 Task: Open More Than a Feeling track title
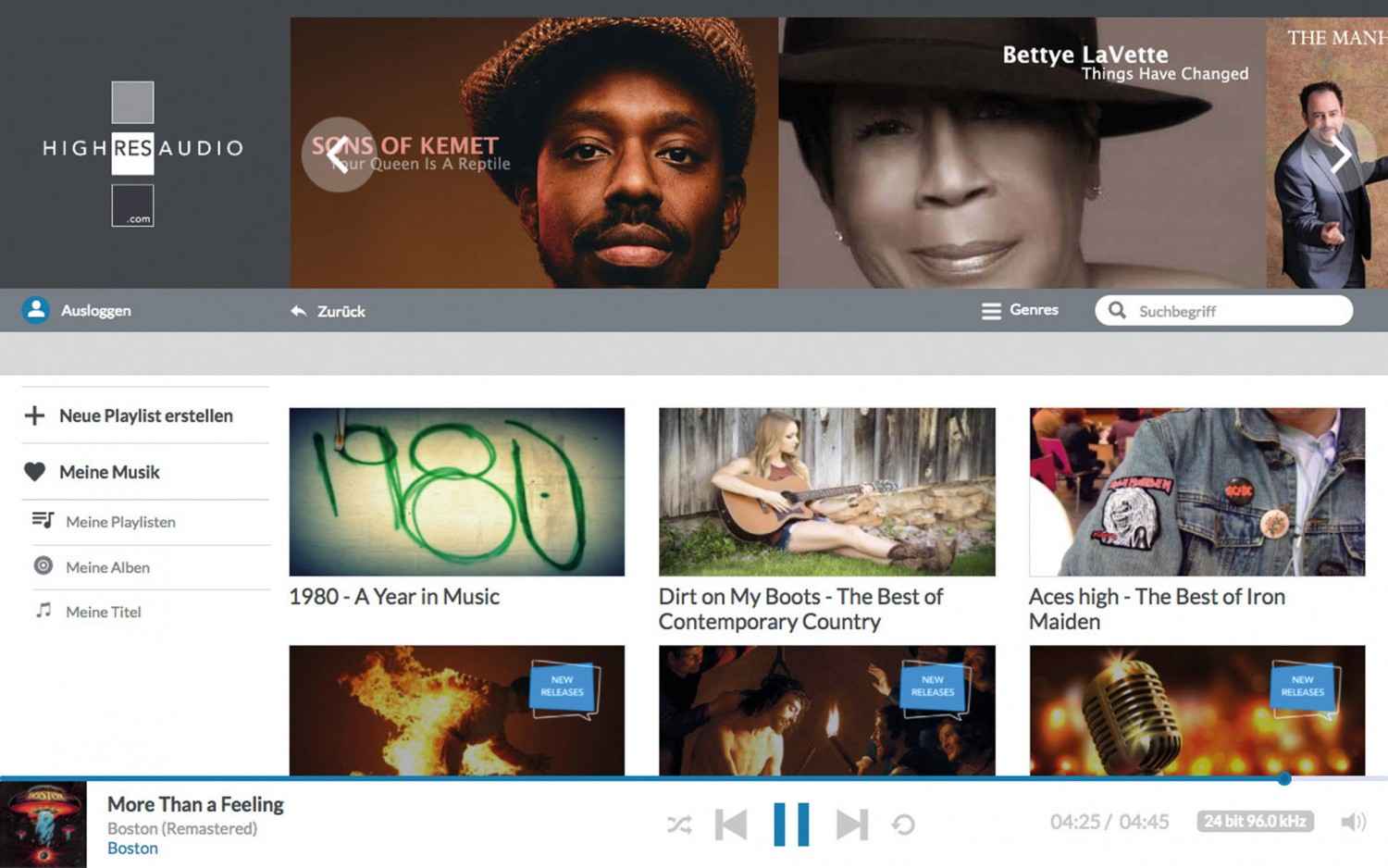[195, 805]
